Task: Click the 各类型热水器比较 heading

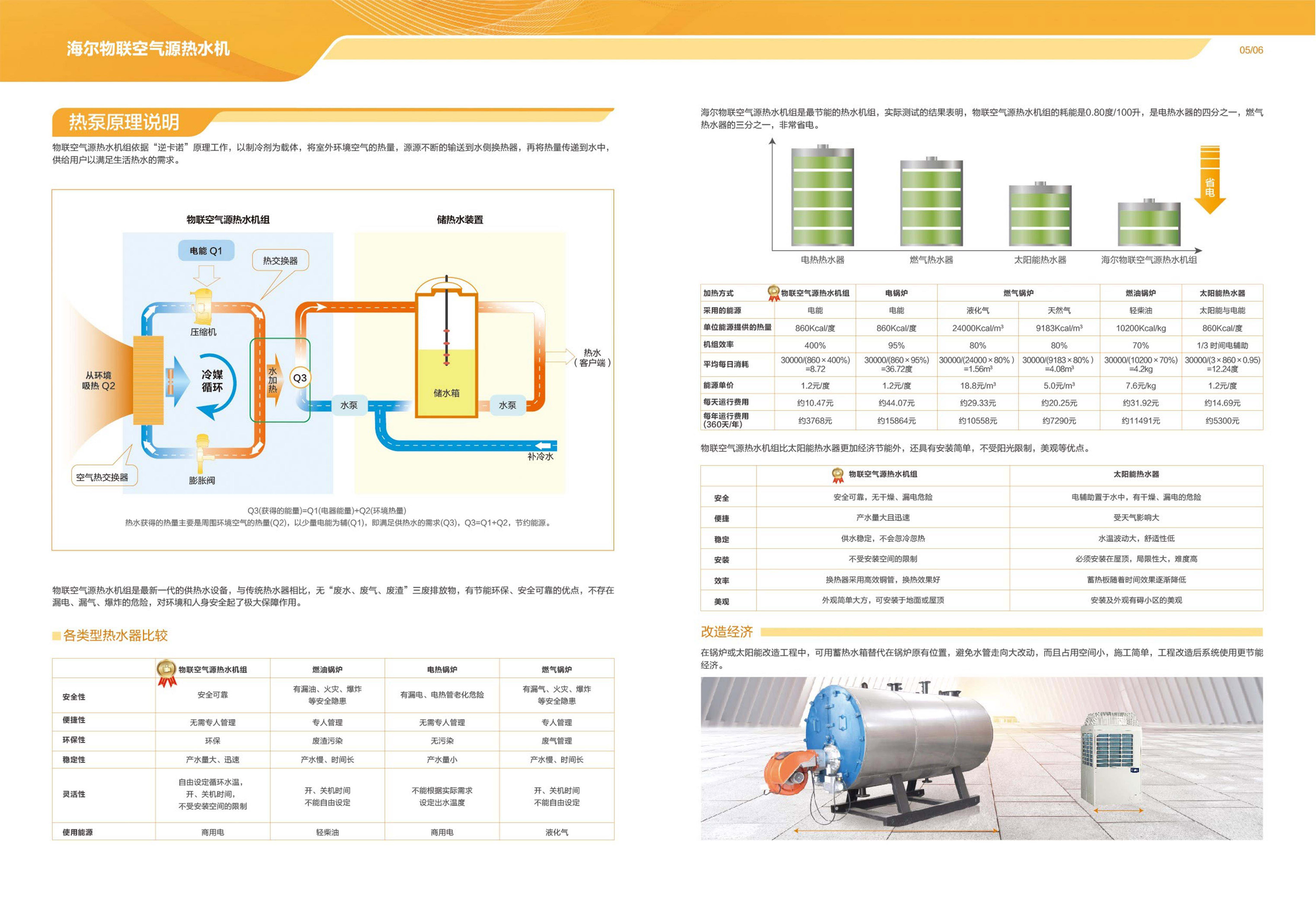Action: pos(115,636)
